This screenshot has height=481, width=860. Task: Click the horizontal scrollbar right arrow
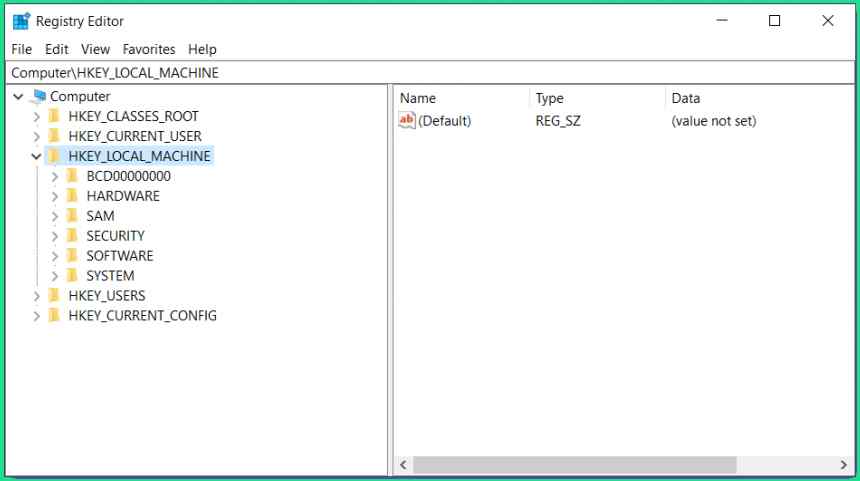tap(844, 465)
